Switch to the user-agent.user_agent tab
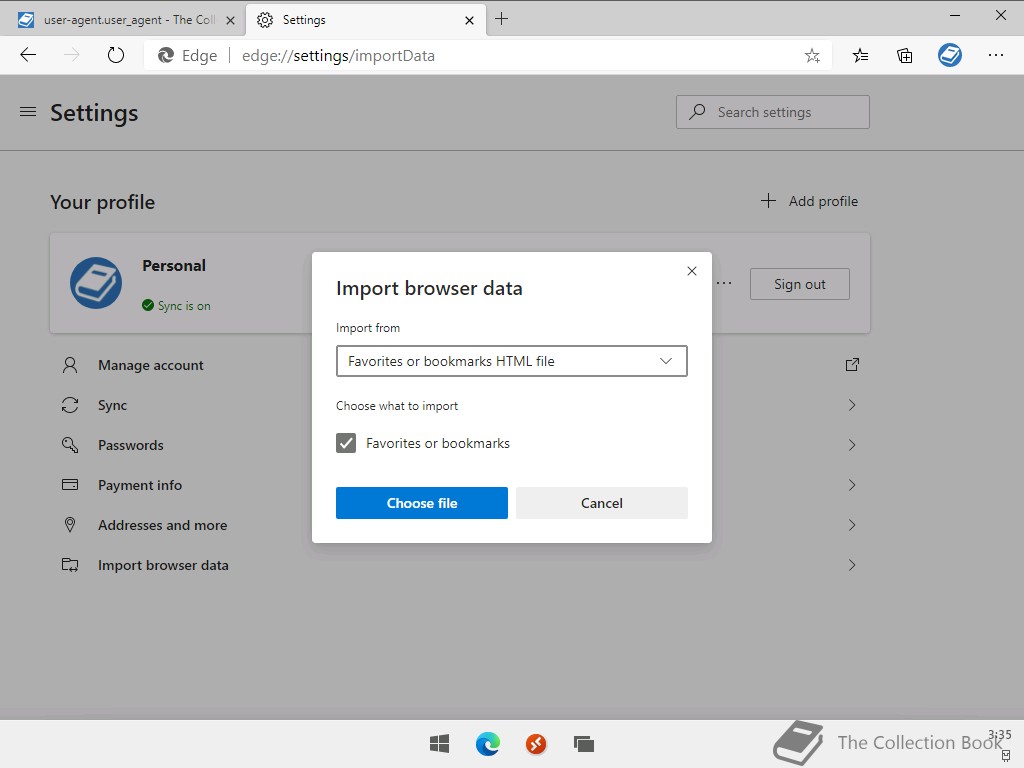The width and height of the screenshot is (1024, 768). [120, 20]
